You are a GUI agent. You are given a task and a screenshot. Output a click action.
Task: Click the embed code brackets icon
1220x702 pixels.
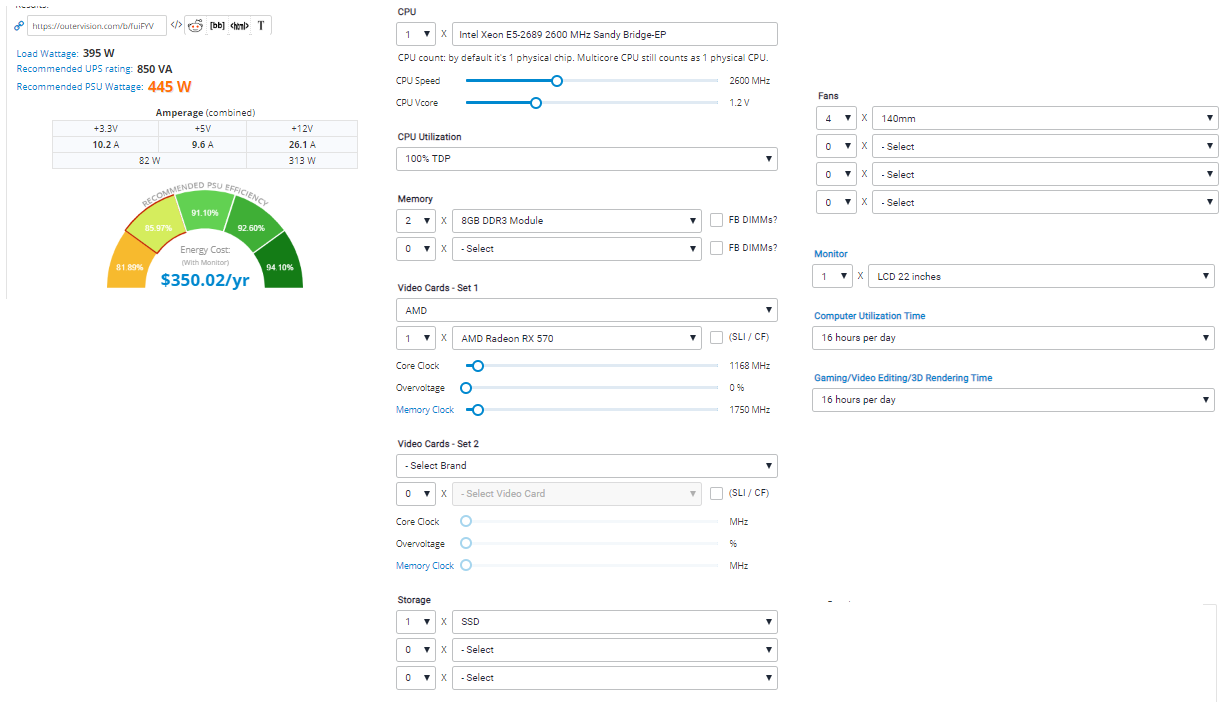coord(176,25)
